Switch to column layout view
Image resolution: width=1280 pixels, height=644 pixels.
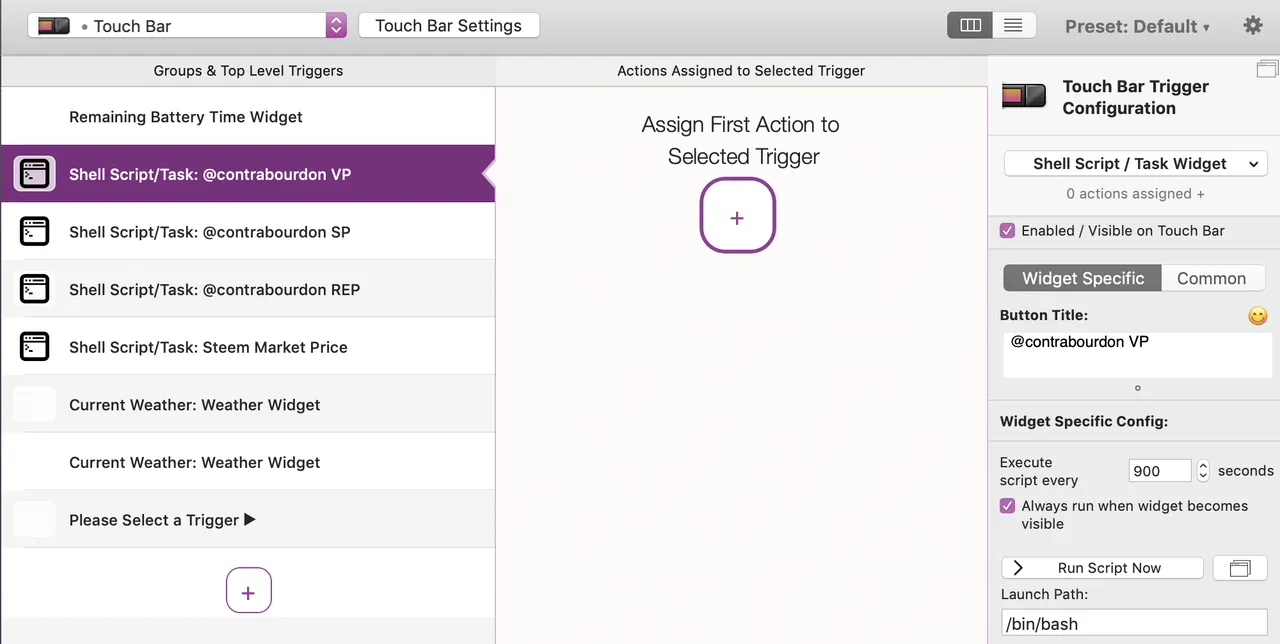(970, 26)
